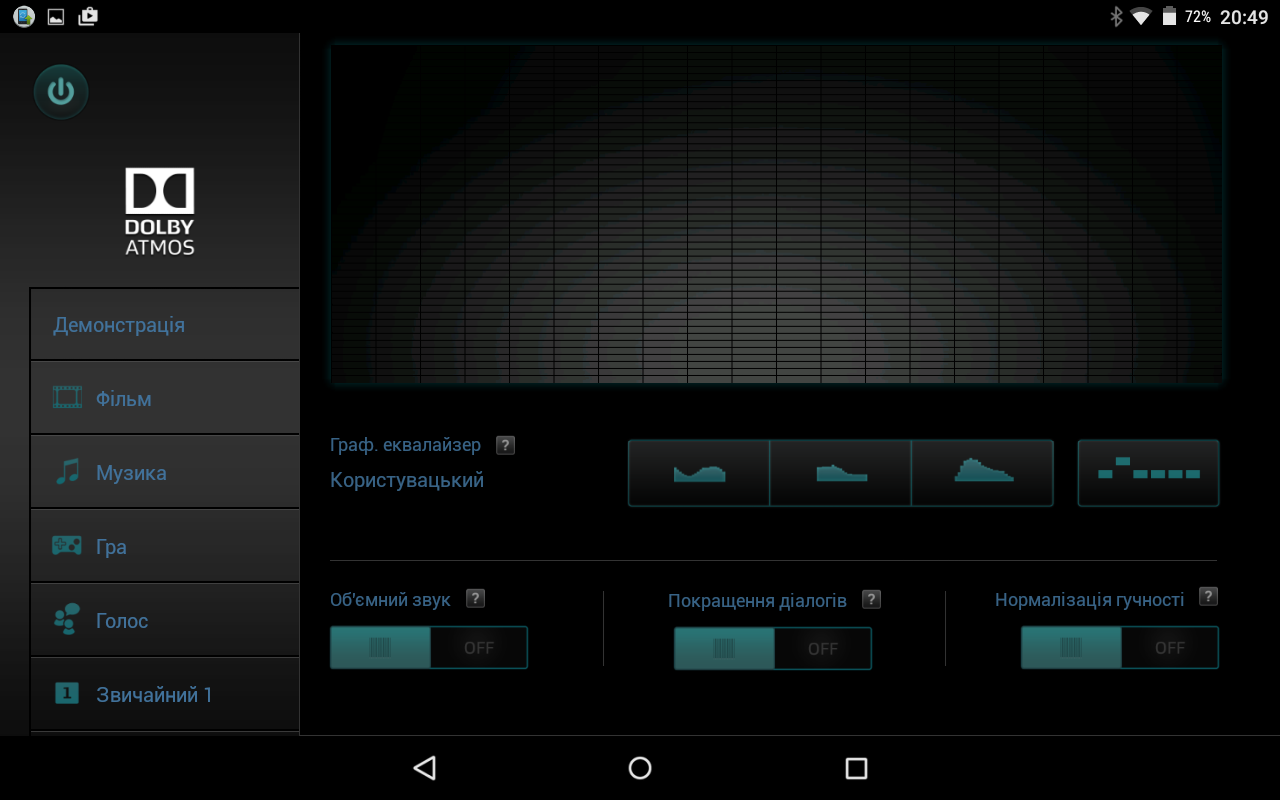Toggle the Об'ємний звук switch

[x=429, y=648]
